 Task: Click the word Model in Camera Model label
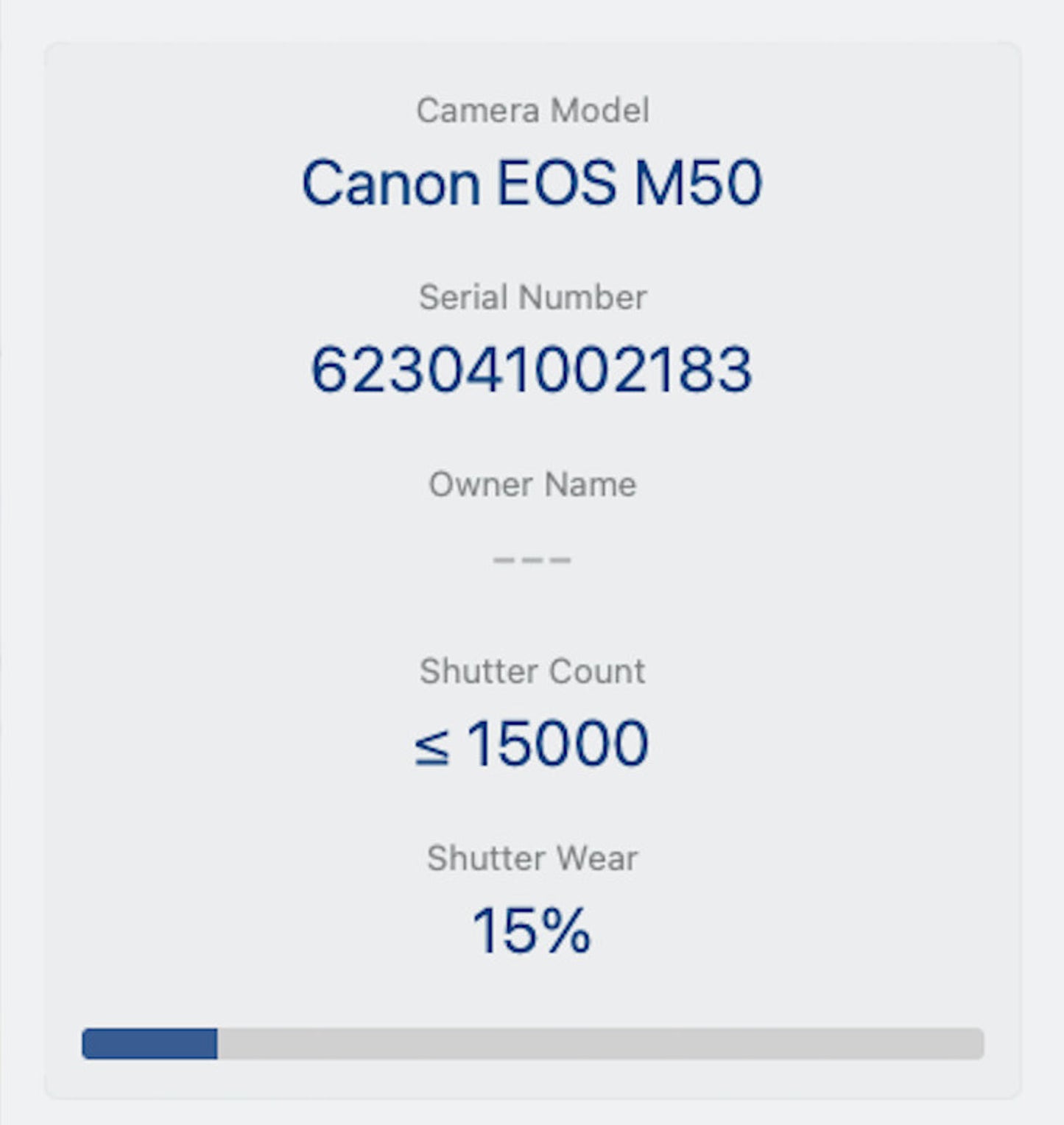click(x=599, y=110)
